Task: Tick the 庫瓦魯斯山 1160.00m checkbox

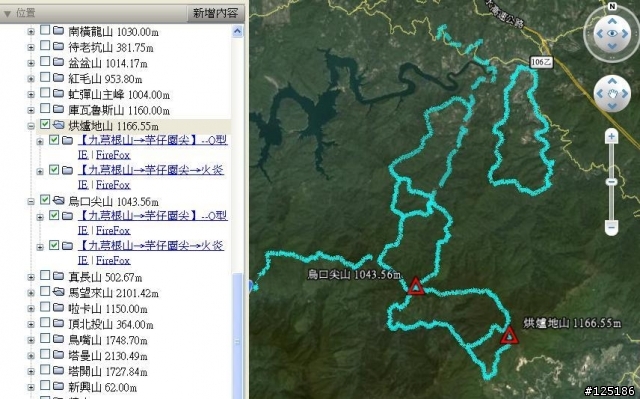Action: (45, 109)
